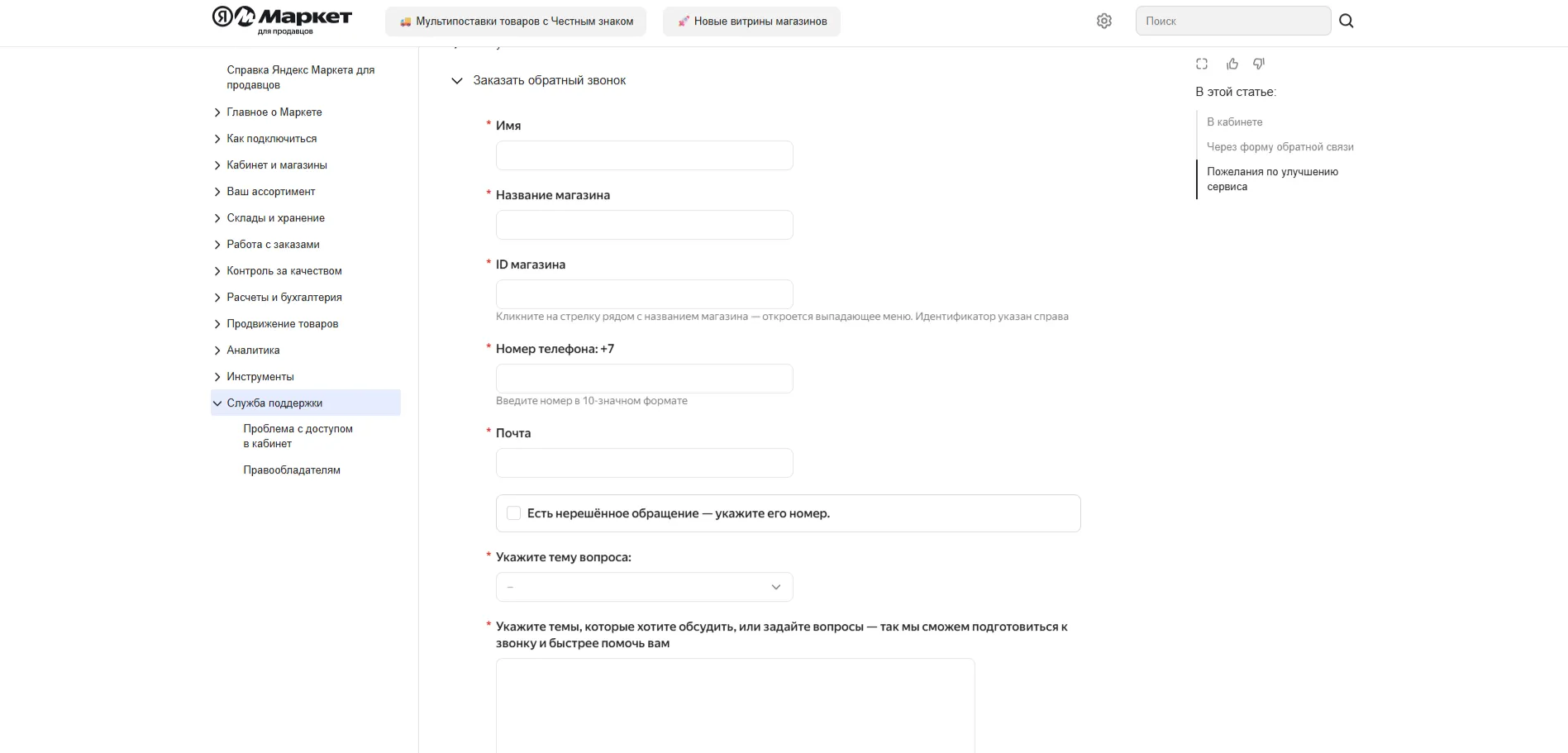
Task: Open Правообладателям sidebar page
Action: (x=291, y=470)
